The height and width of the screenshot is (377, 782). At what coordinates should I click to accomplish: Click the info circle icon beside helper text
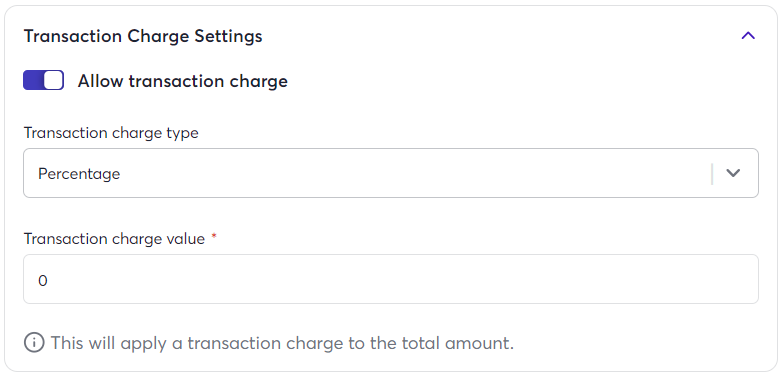(x=34, y=343)
